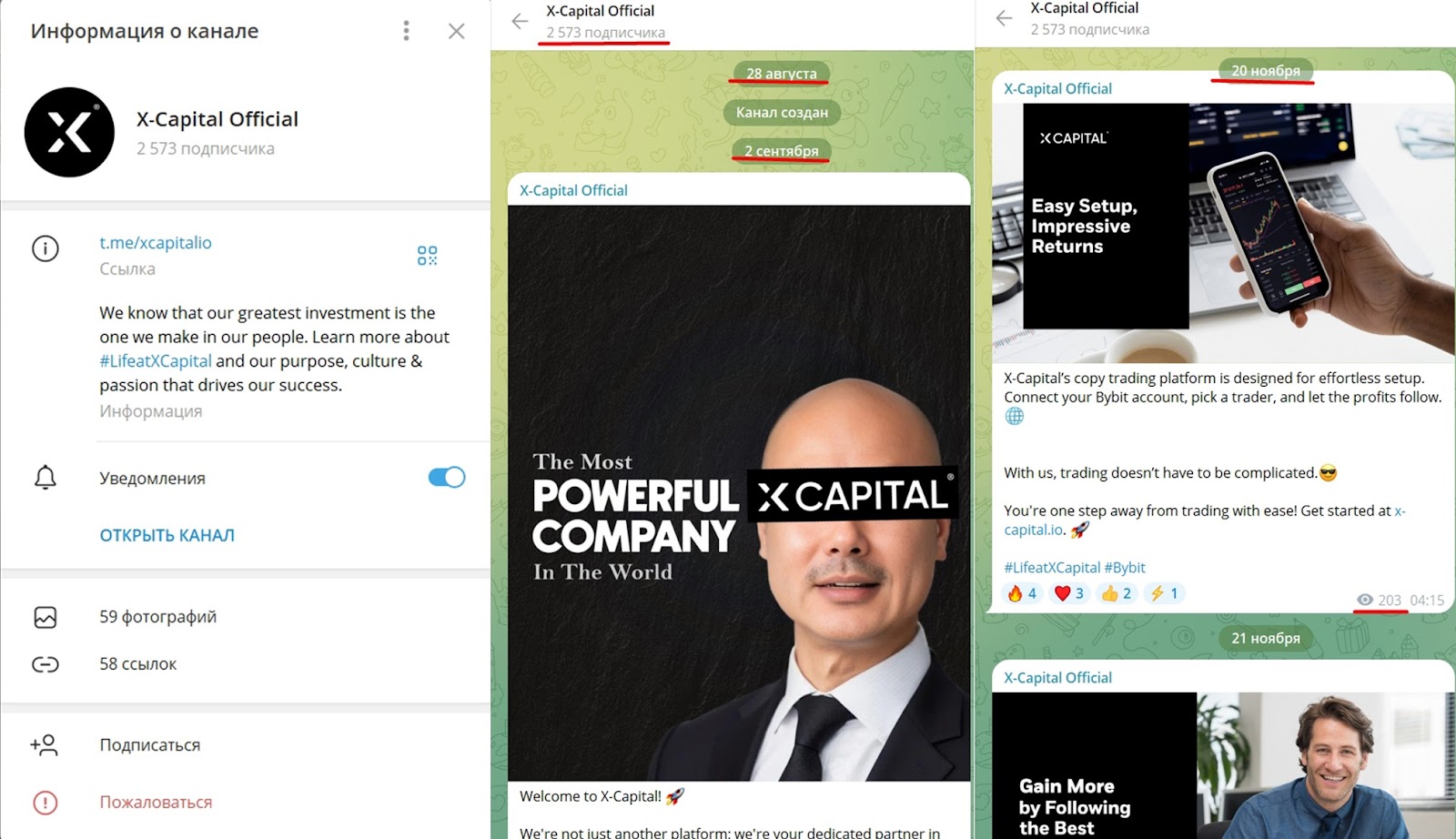This screenshot has width=1456, height=839.
Task: Click the sender name above the Powerful Company post
Action: pyautogui.click(x=573, y=190)
